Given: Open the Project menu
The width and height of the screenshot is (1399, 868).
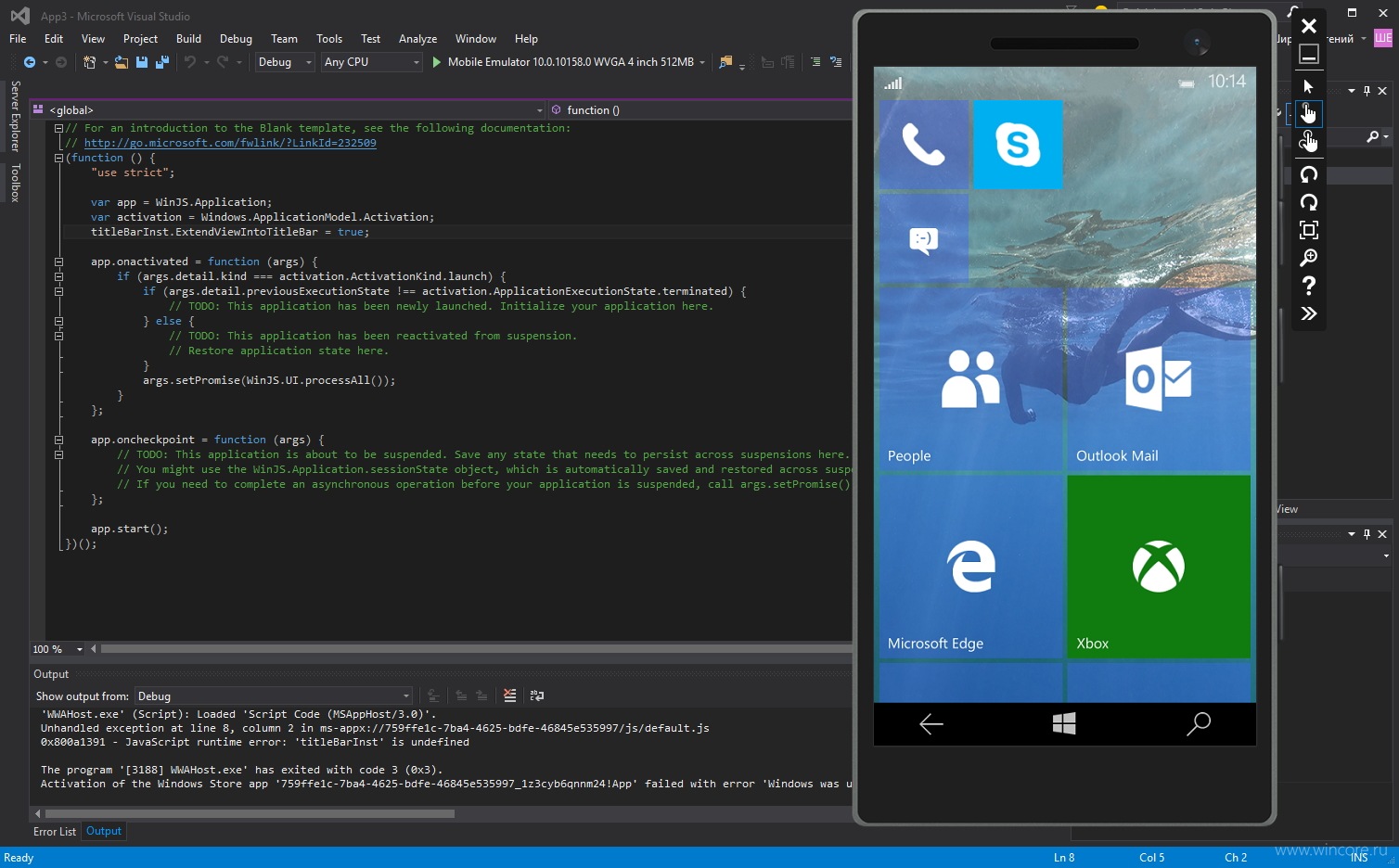Looking at the screenshot, I should point(140,39).
